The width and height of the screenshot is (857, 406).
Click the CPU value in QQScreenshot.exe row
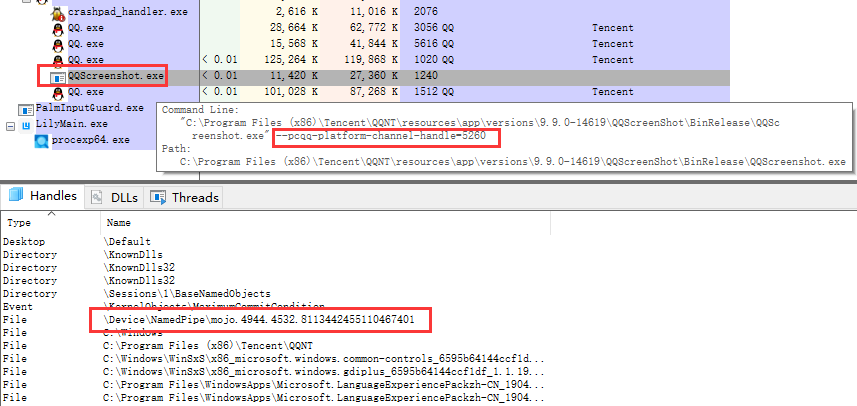click(x=220, y=76)
